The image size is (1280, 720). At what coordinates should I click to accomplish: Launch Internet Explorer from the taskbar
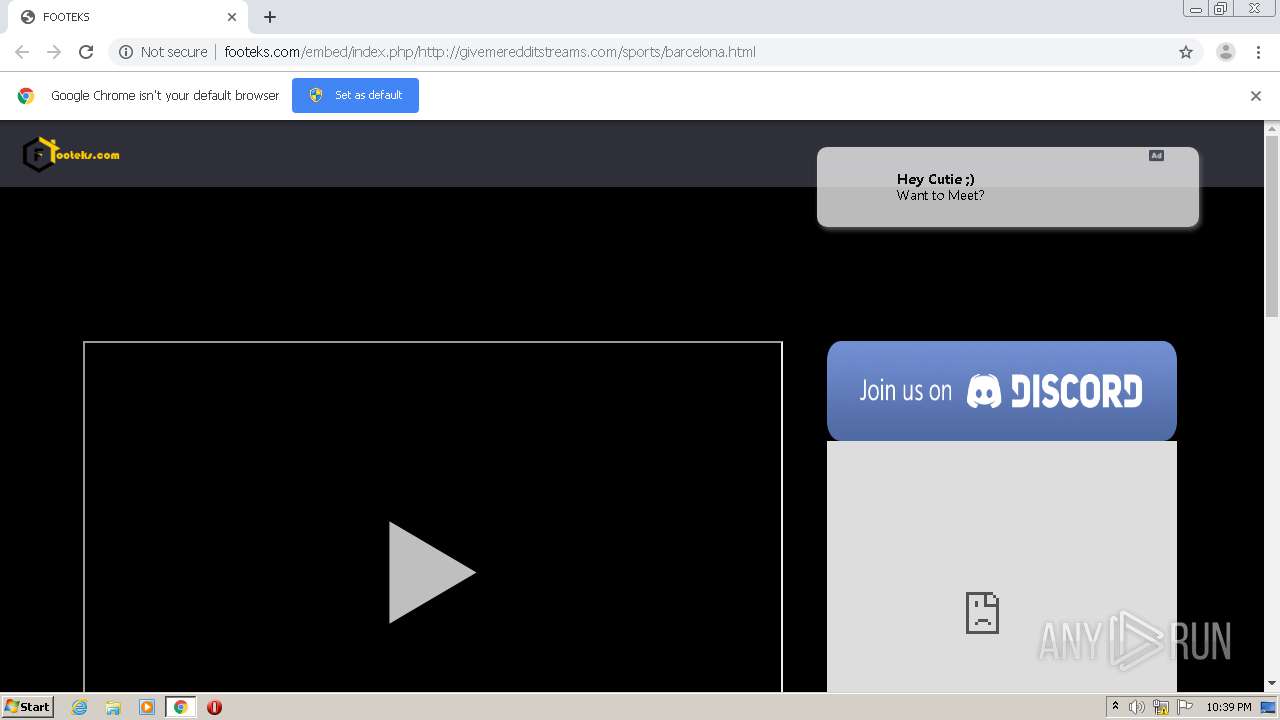point(79,707)
